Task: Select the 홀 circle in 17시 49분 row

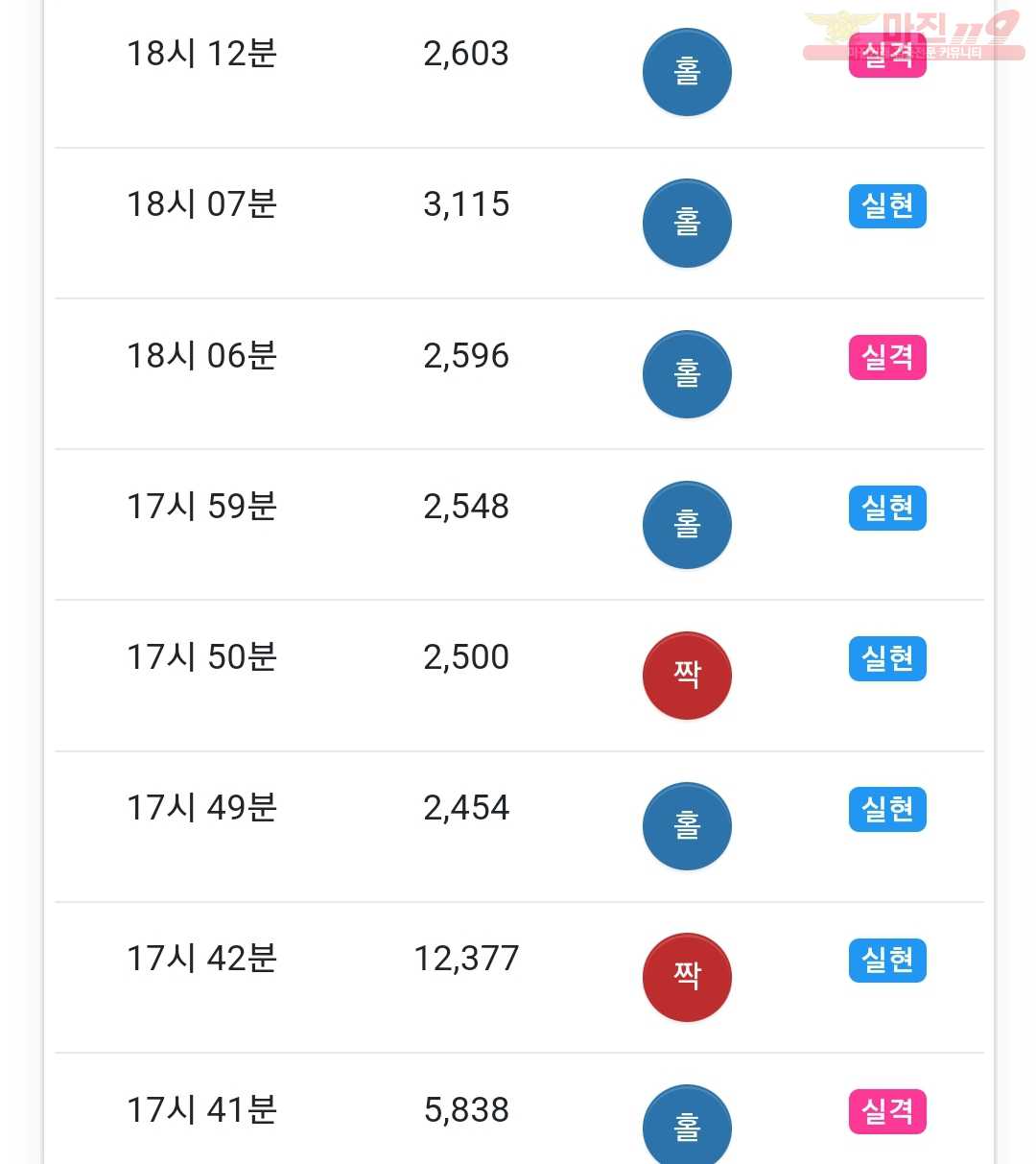Action: tap(687, 826)
